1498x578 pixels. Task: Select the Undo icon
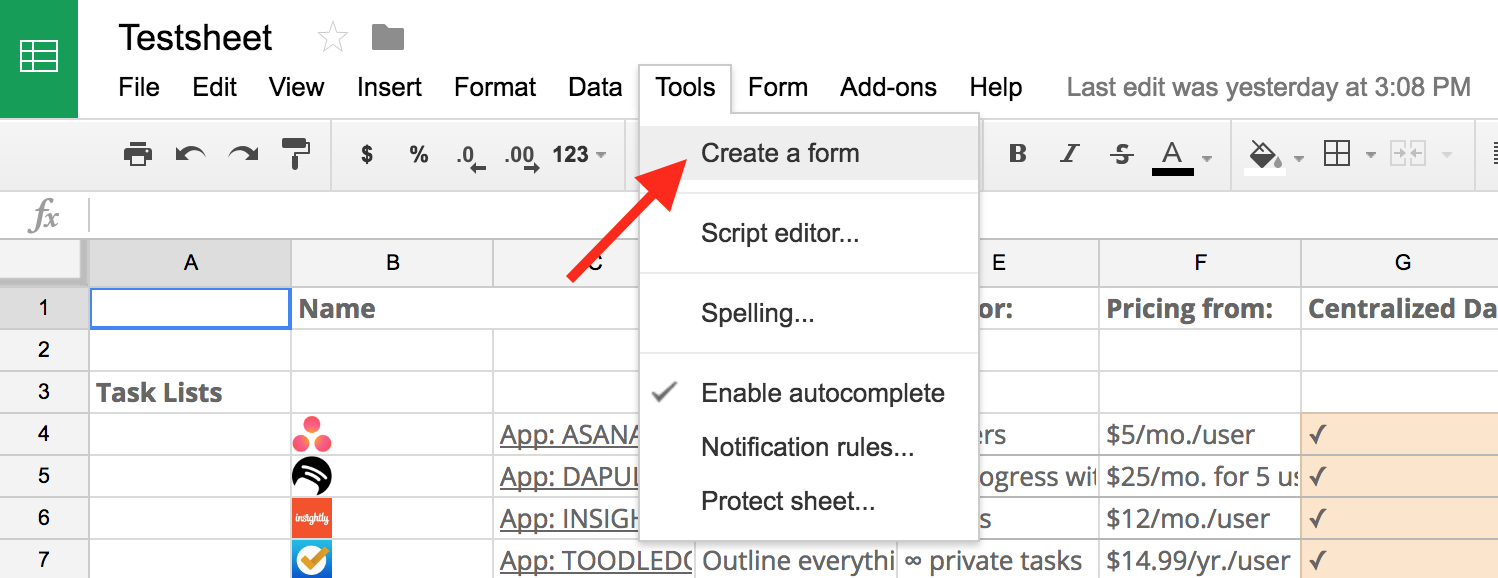tap(191, 154)
